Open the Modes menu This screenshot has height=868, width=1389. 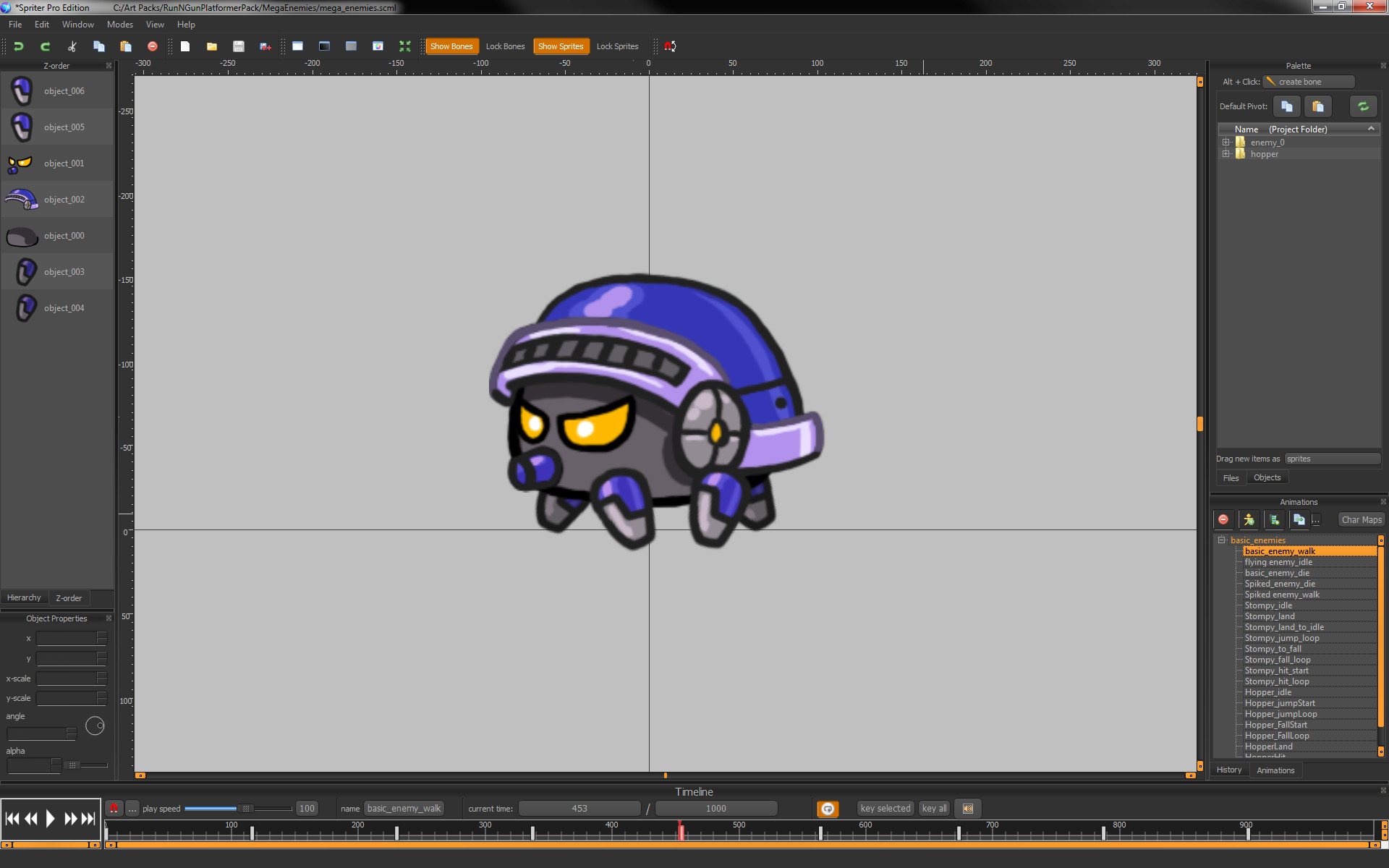[119, 24]
